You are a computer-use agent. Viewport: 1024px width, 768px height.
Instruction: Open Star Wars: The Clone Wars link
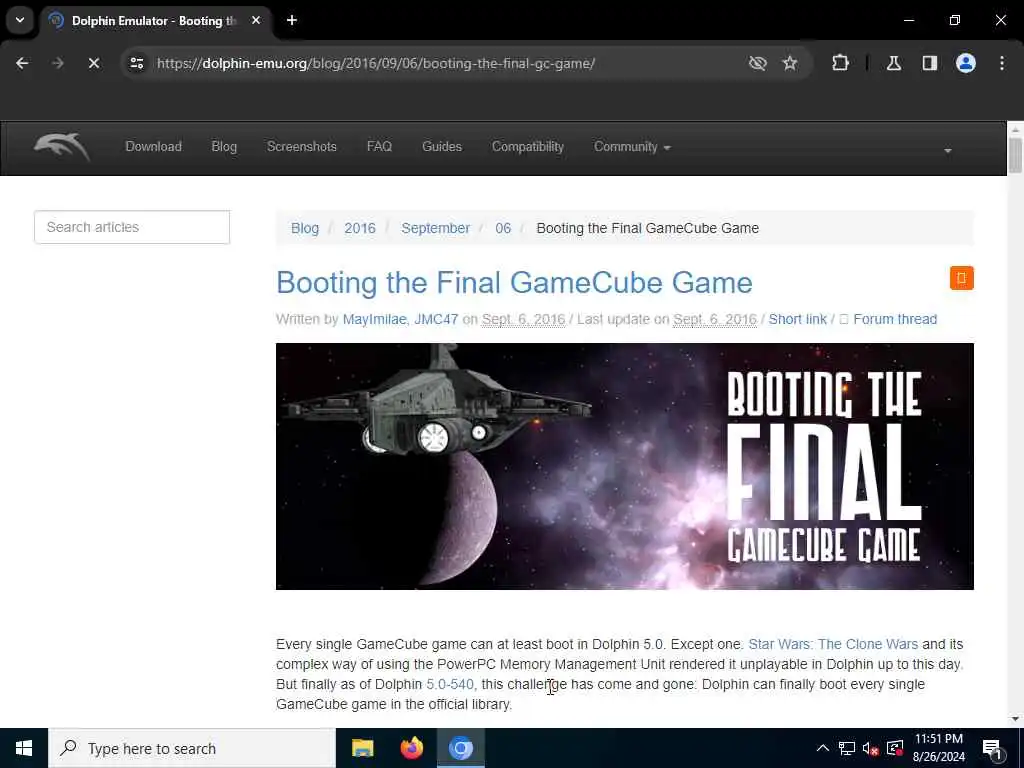click(833, 645)
